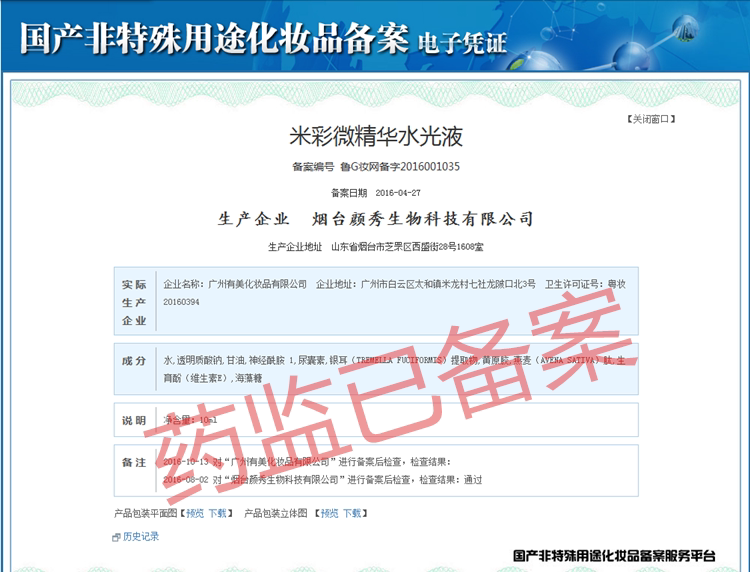Select 广州有美化妆品有限公司 in the 企业名称 field

pos(257,284)
